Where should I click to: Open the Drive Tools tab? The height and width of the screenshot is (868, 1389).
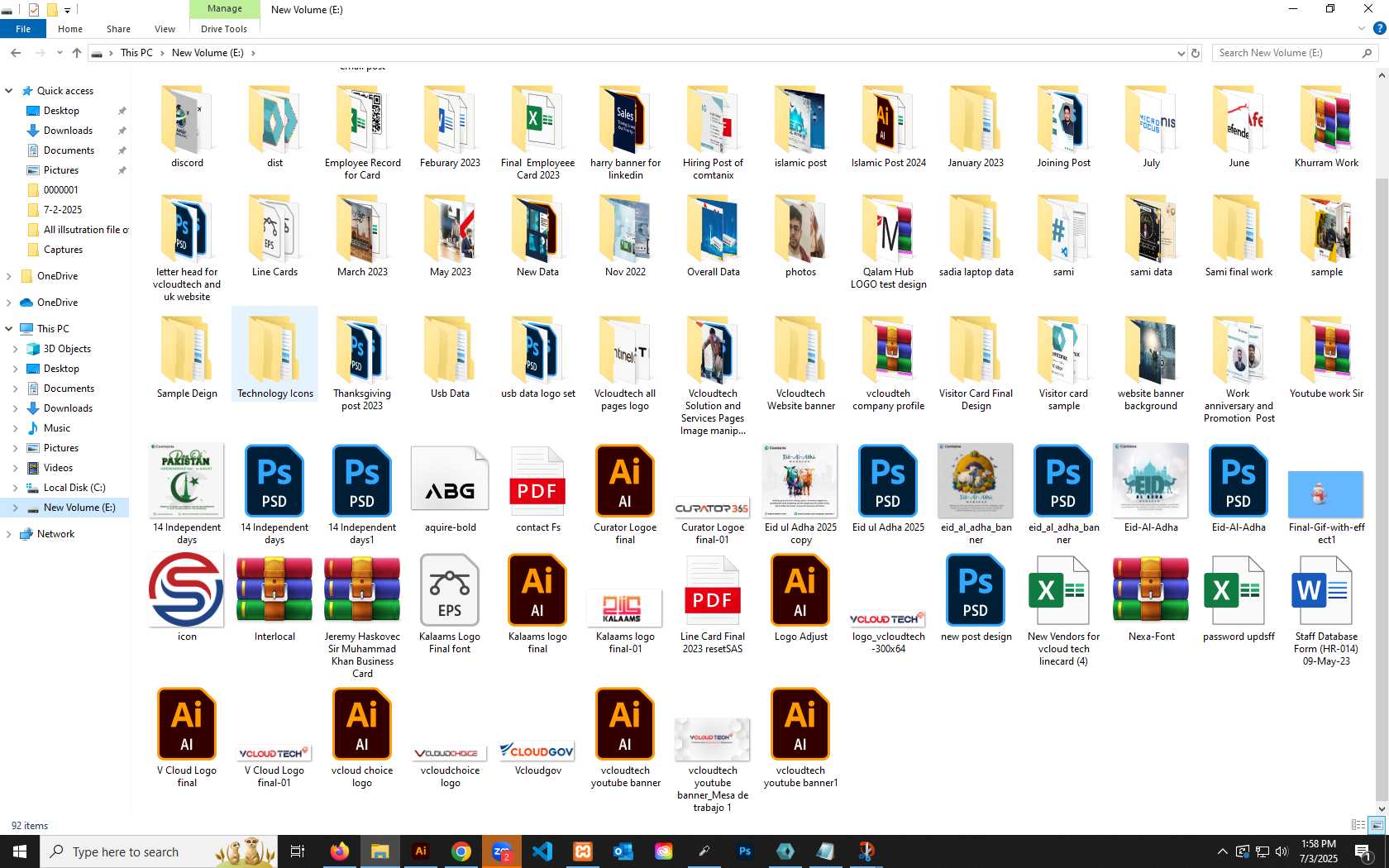[x=224, y=29]
